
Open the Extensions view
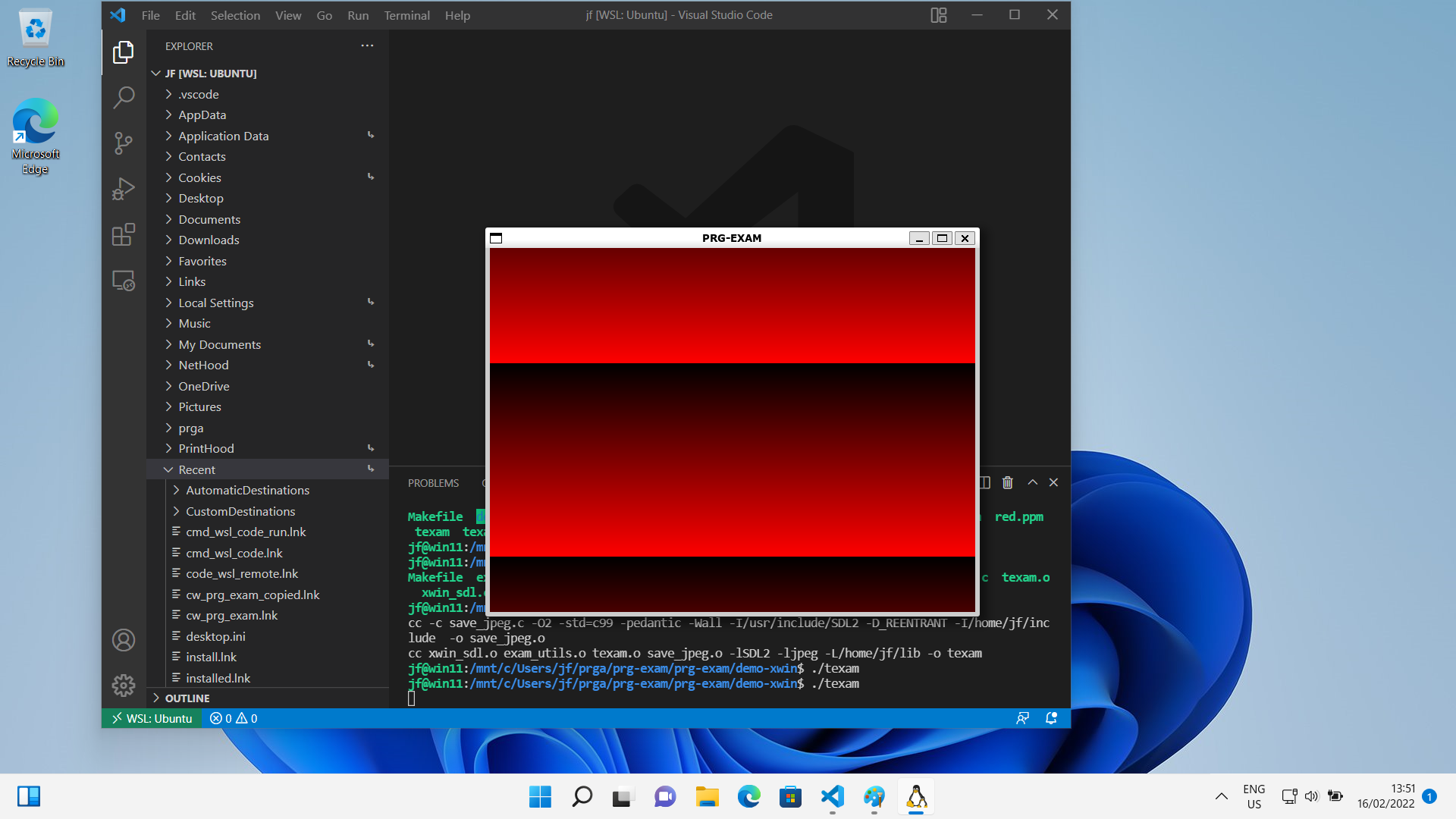(124, 234)
